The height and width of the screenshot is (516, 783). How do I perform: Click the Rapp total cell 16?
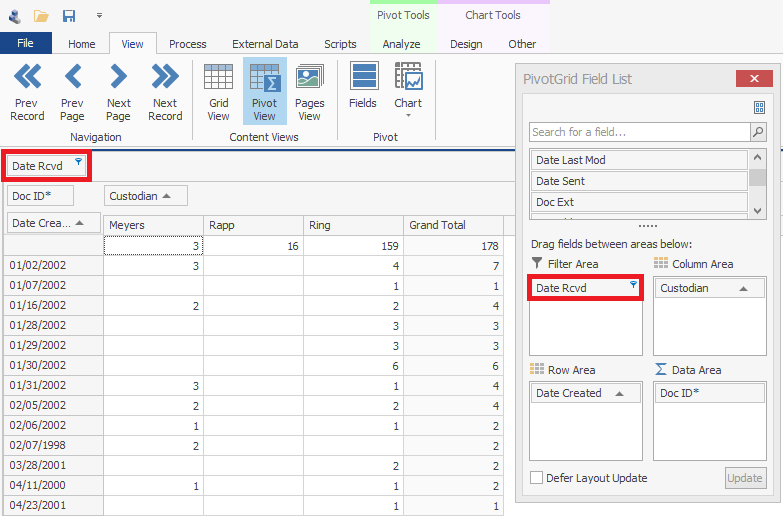tap(253, 246)
